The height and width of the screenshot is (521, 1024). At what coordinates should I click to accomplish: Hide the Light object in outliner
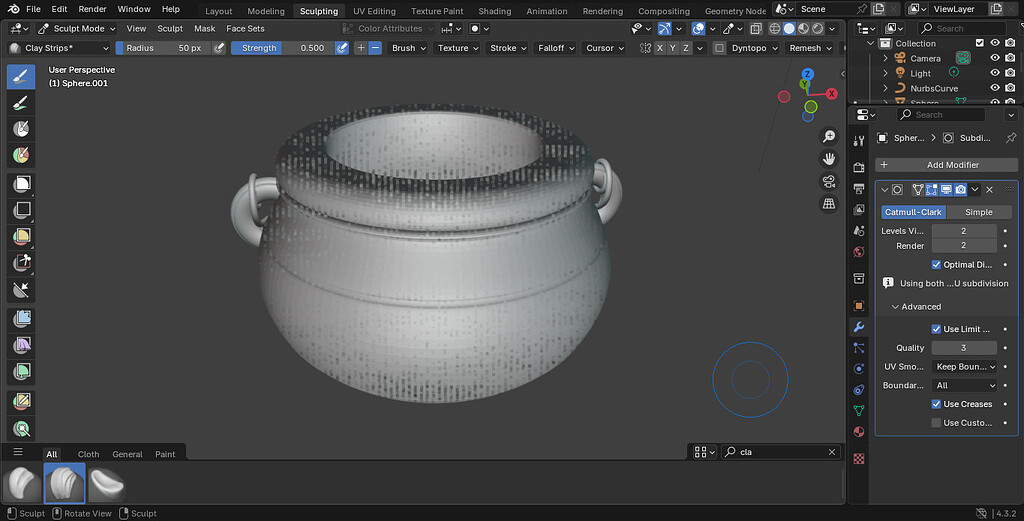click(995, 73)
